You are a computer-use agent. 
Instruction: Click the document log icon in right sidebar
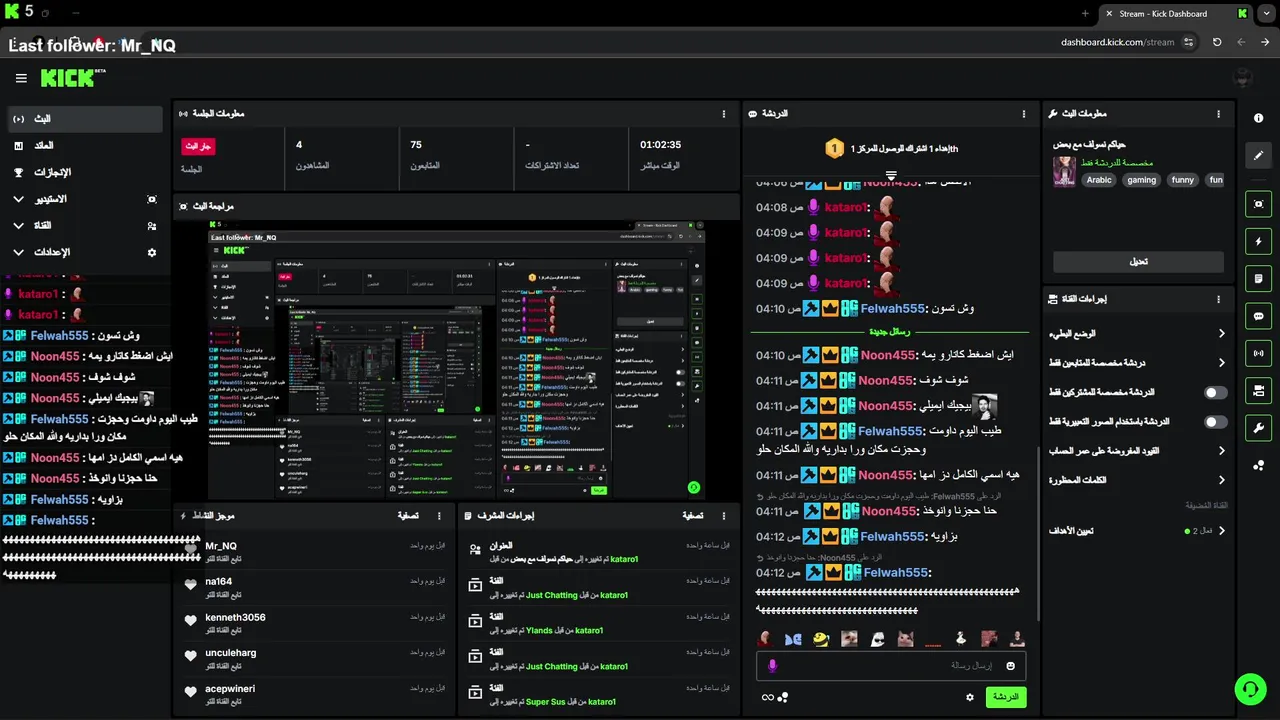(1258, 278)
